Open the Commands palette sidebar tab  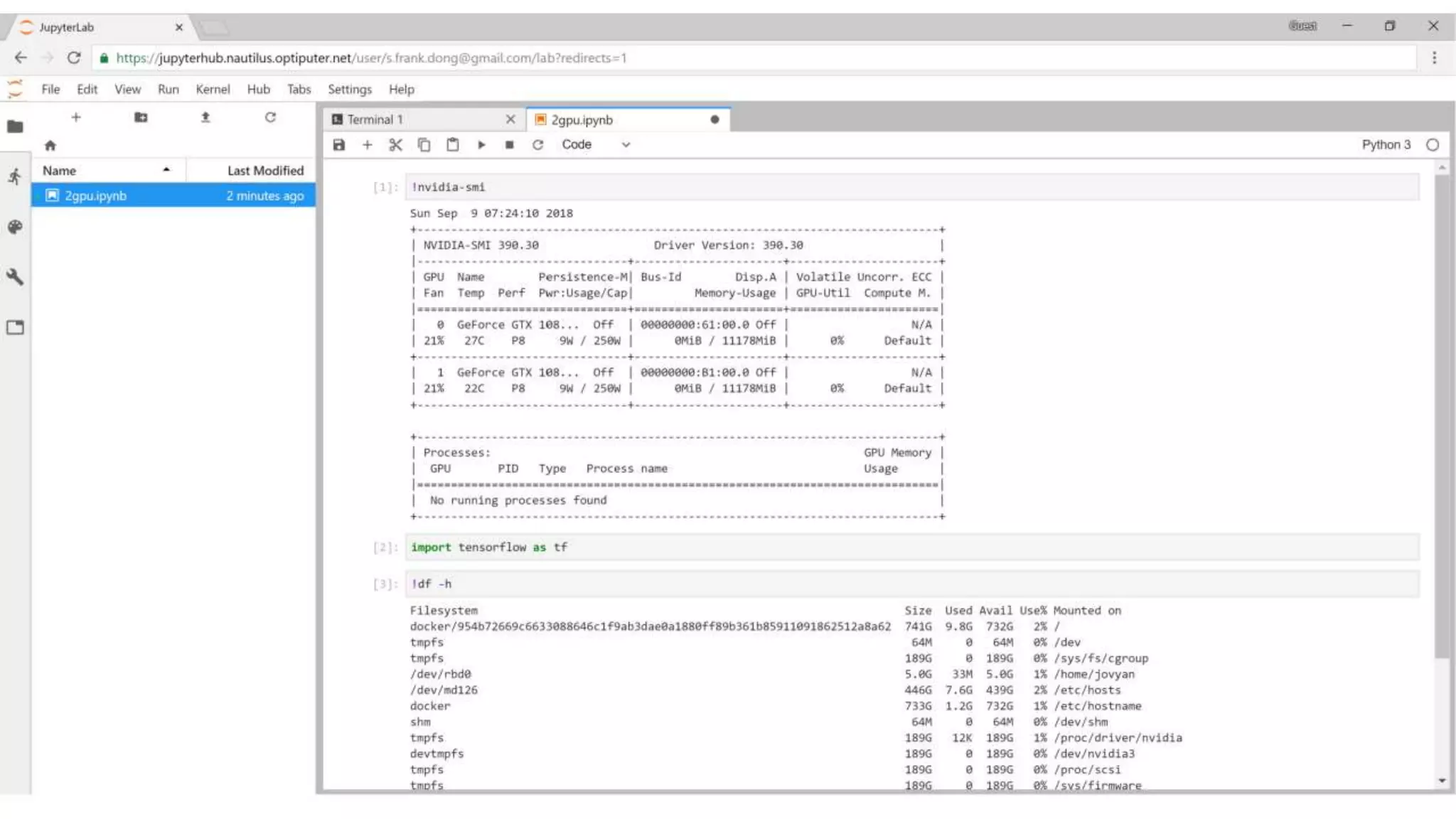15,227
